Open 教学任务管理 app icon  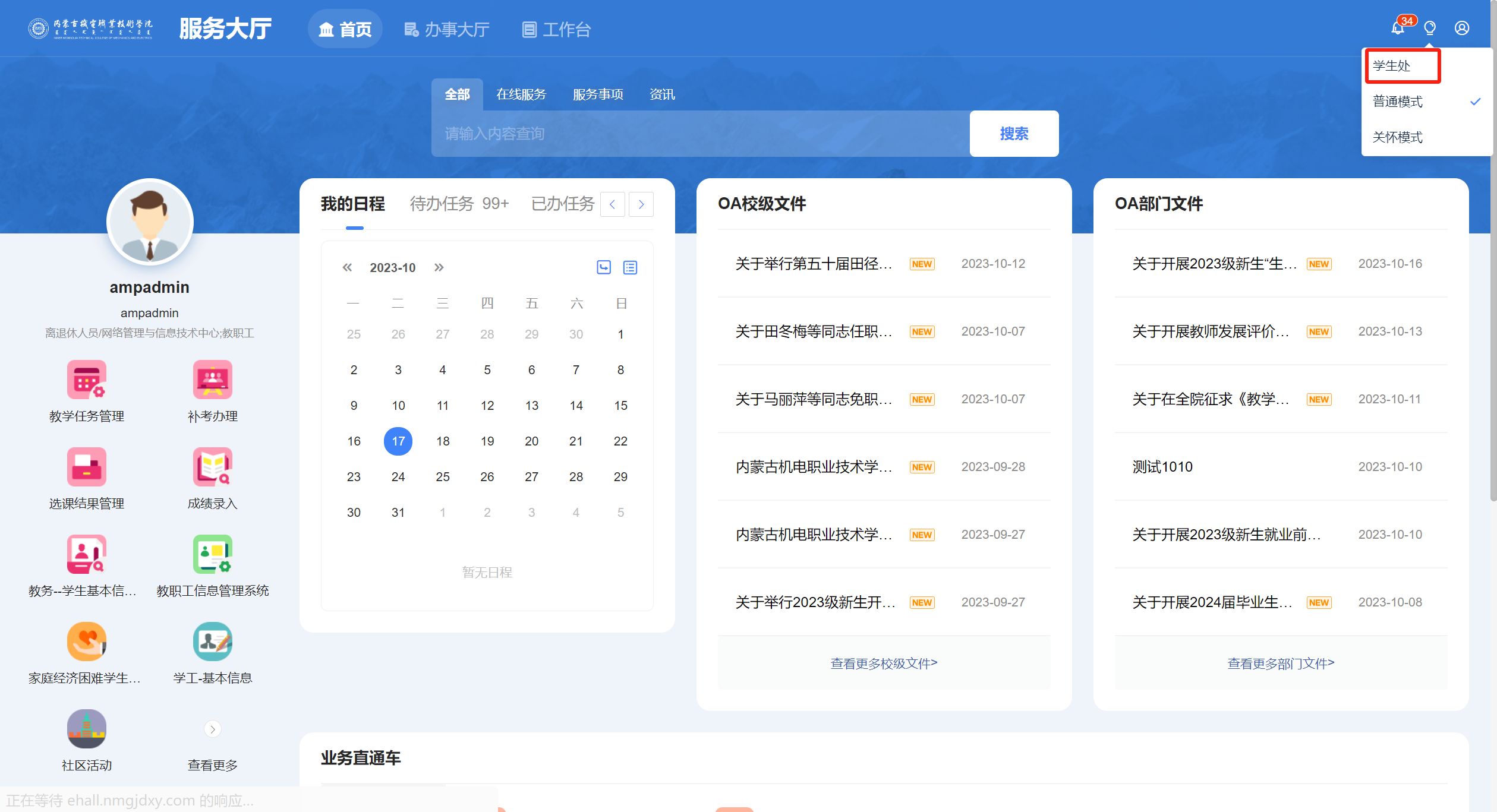pos(87,380)
